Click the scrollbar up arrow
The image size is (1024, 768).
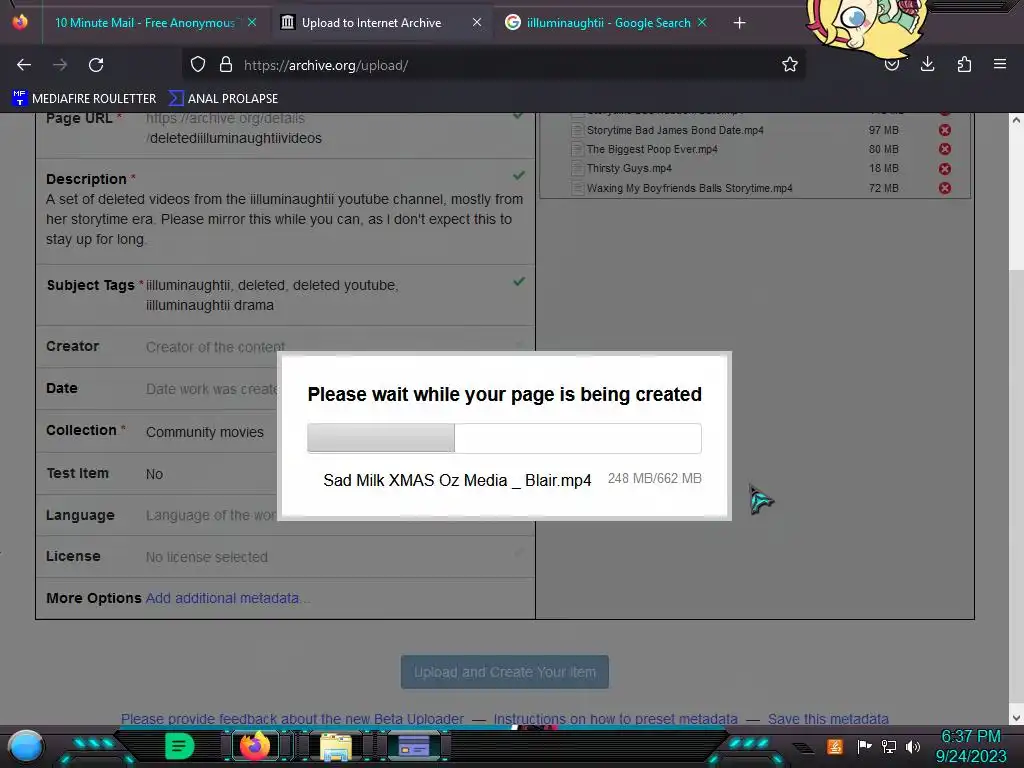(1016, 120)
